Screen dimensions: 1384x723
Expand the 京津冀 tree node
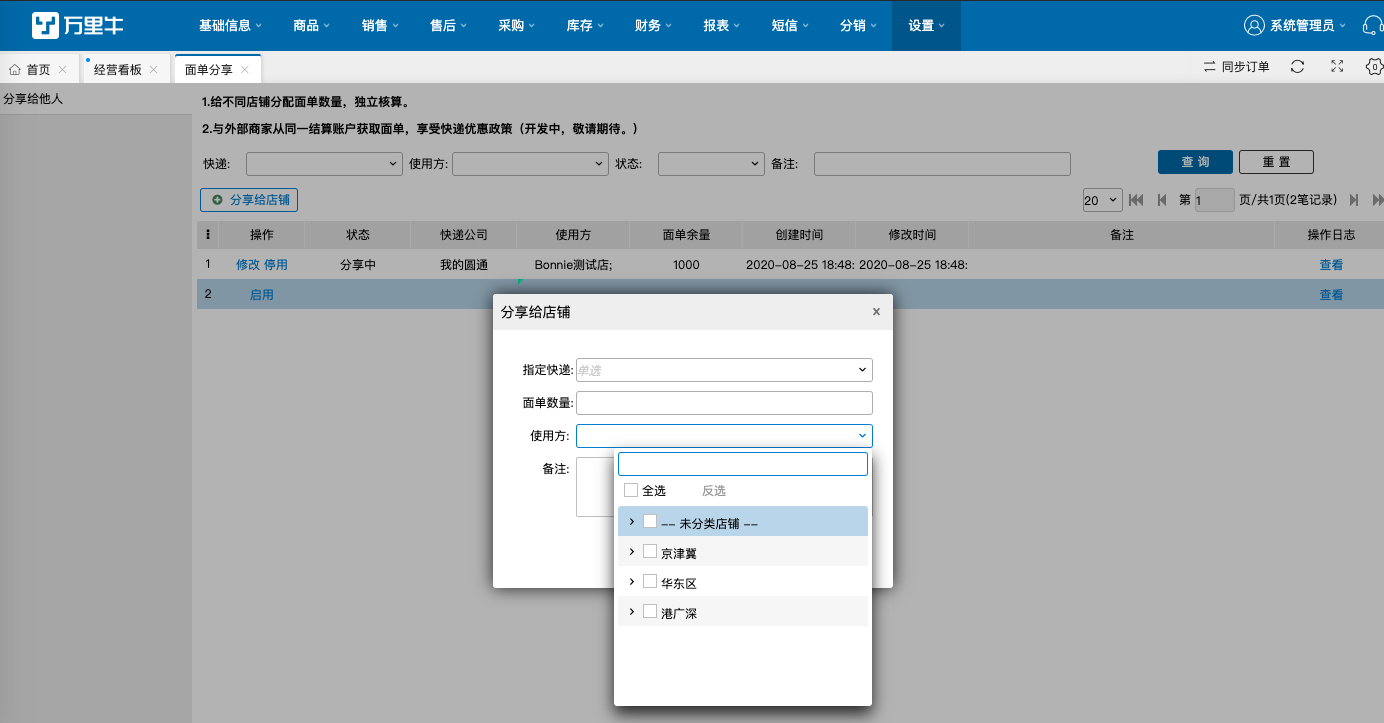coord(631,551)
